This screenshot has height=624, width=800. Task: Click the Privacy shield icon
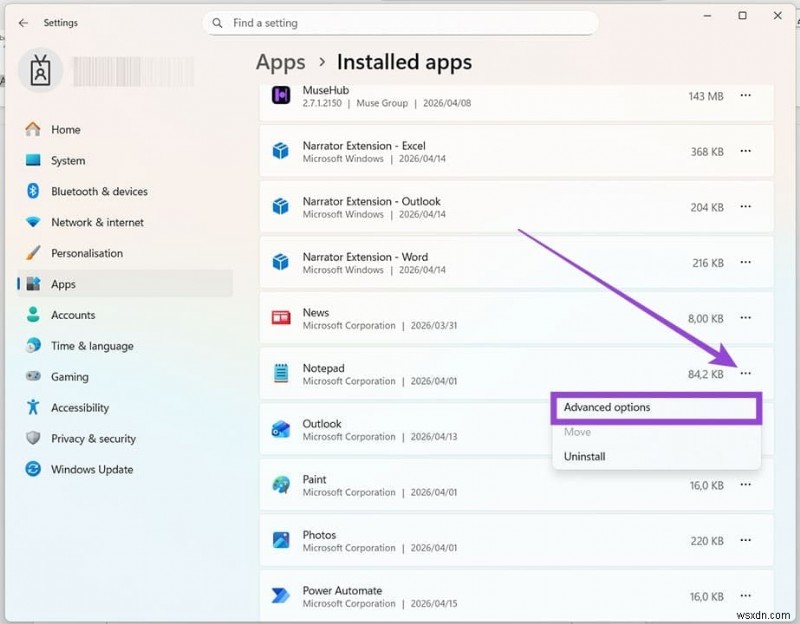click(33, 438)
